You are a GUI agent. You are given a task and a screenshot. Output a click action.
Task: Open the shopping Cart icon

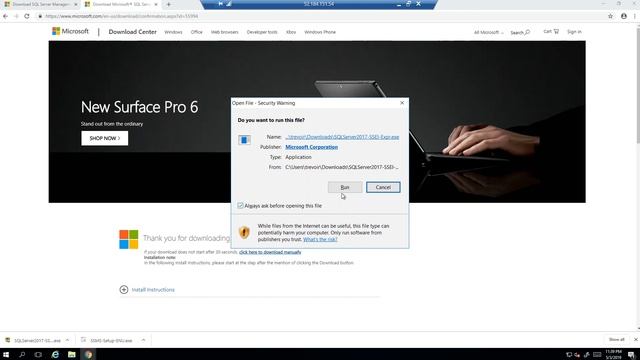click(x=556, y=31)
